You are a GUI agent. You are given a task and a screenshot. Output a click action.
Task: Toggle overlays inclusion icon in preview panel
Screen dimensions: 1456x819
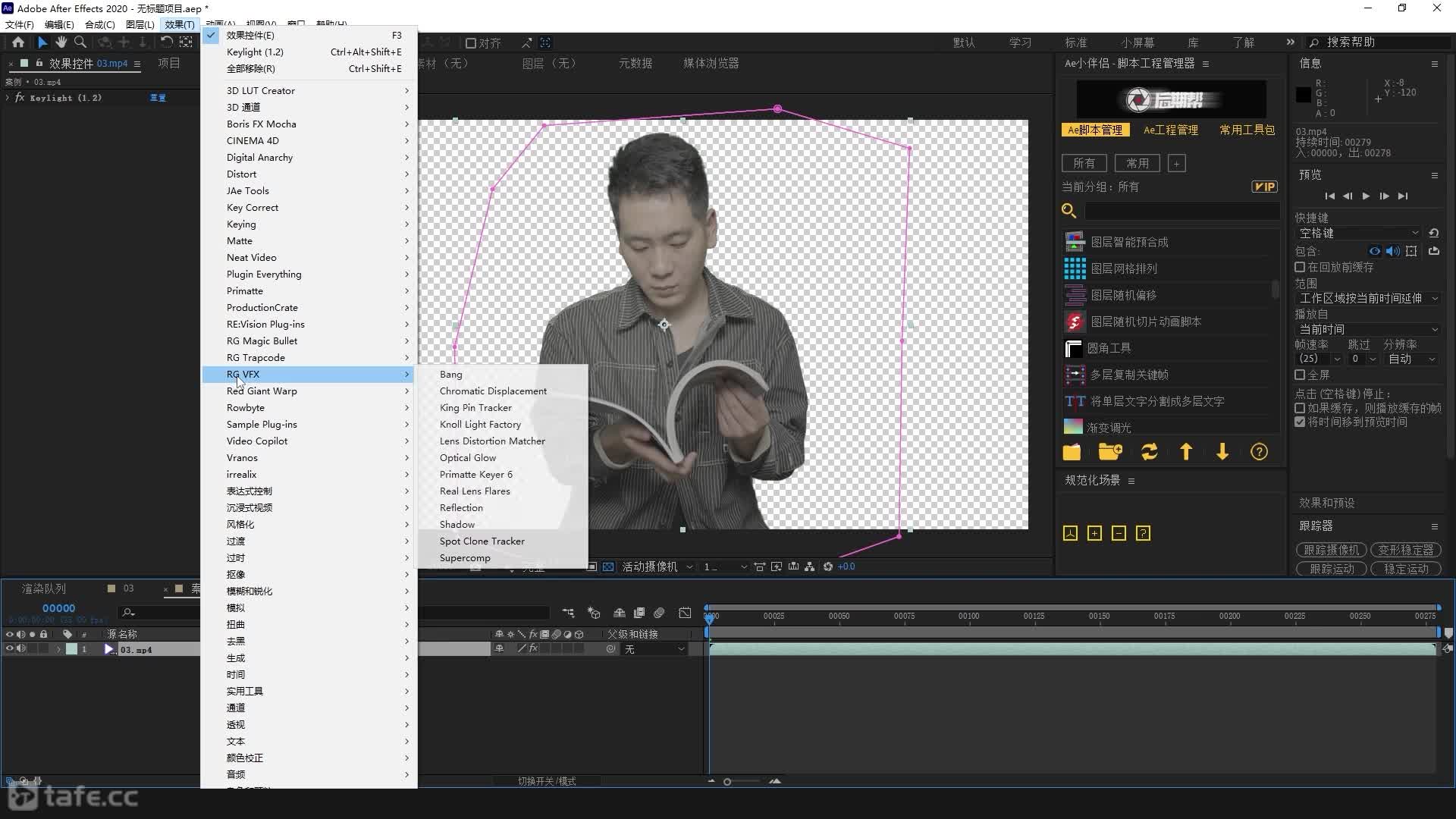pos(1411,251)
